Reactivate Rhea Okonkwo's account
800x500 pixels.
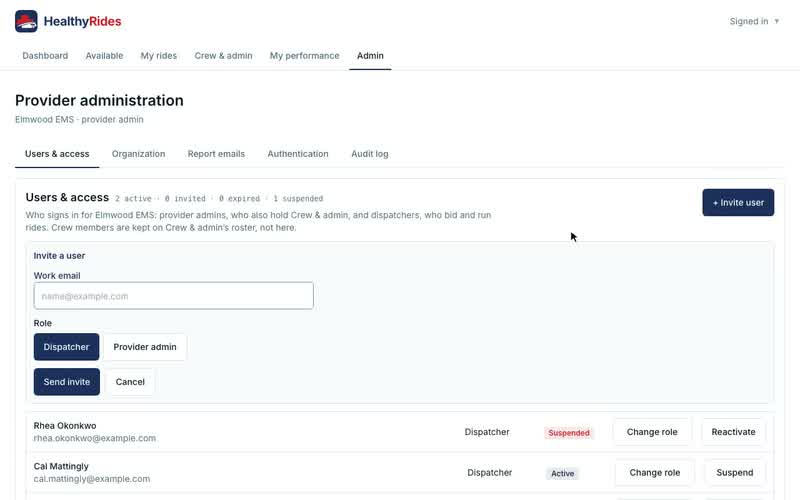click(x=733, y=432)
